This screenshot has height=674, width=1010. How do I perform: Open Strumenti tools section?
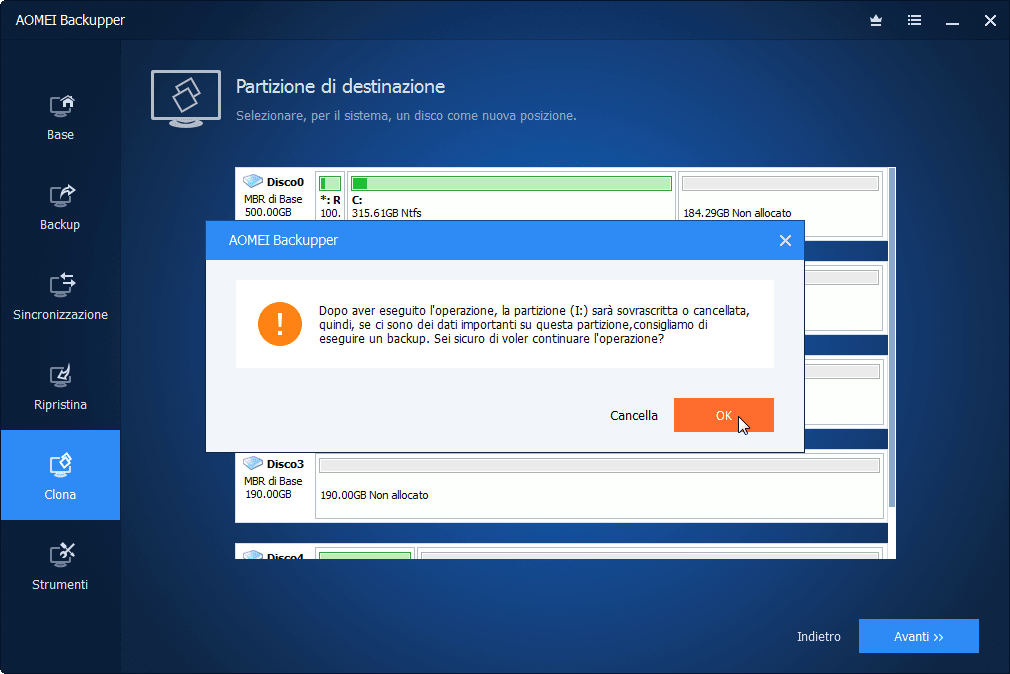[x=60, y=566]
